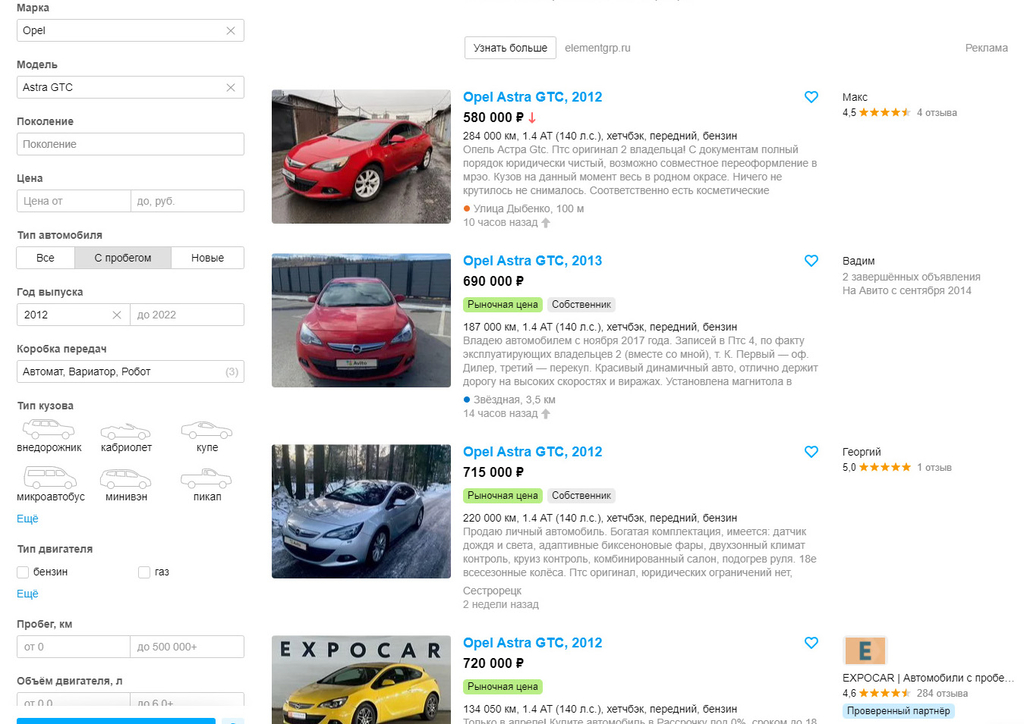
Task: Select the внедорожник body type icon
Action: coord(49,430)
